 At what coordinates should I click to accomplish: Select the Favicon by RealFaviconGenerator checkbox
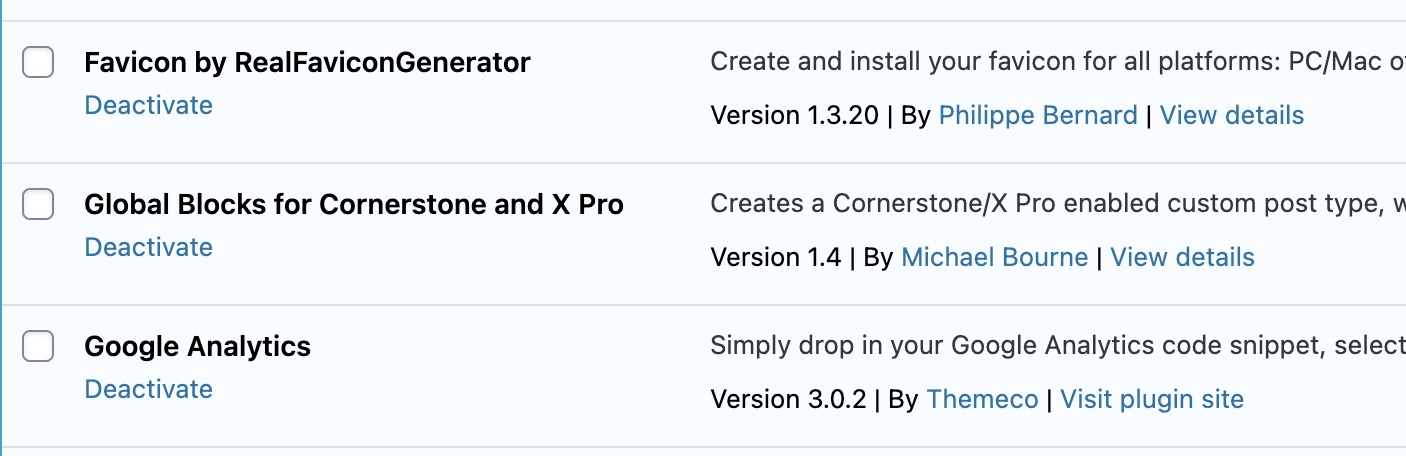point(38,63)
